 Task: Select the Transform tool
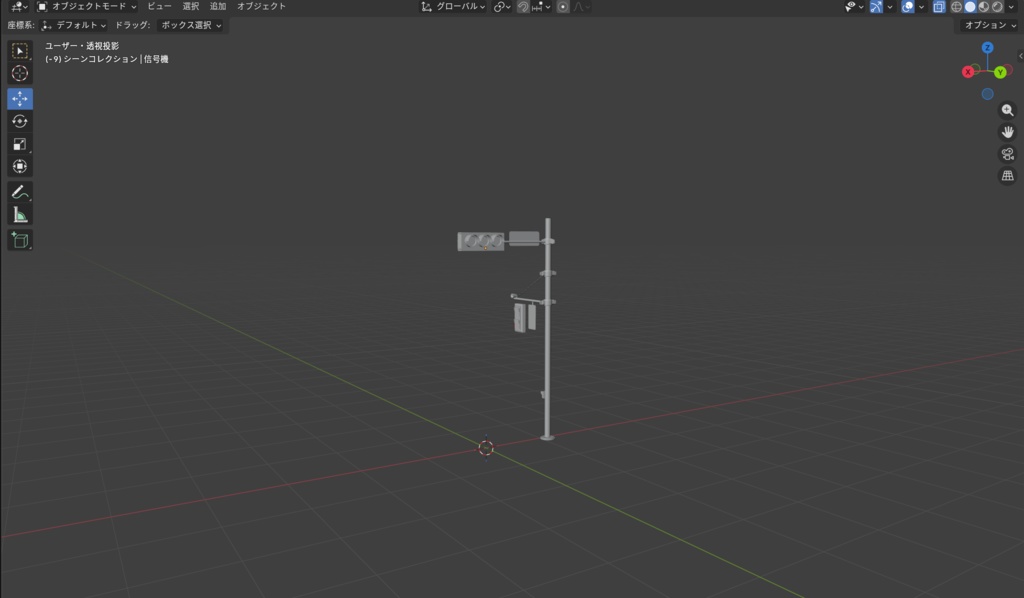point(20,166)
